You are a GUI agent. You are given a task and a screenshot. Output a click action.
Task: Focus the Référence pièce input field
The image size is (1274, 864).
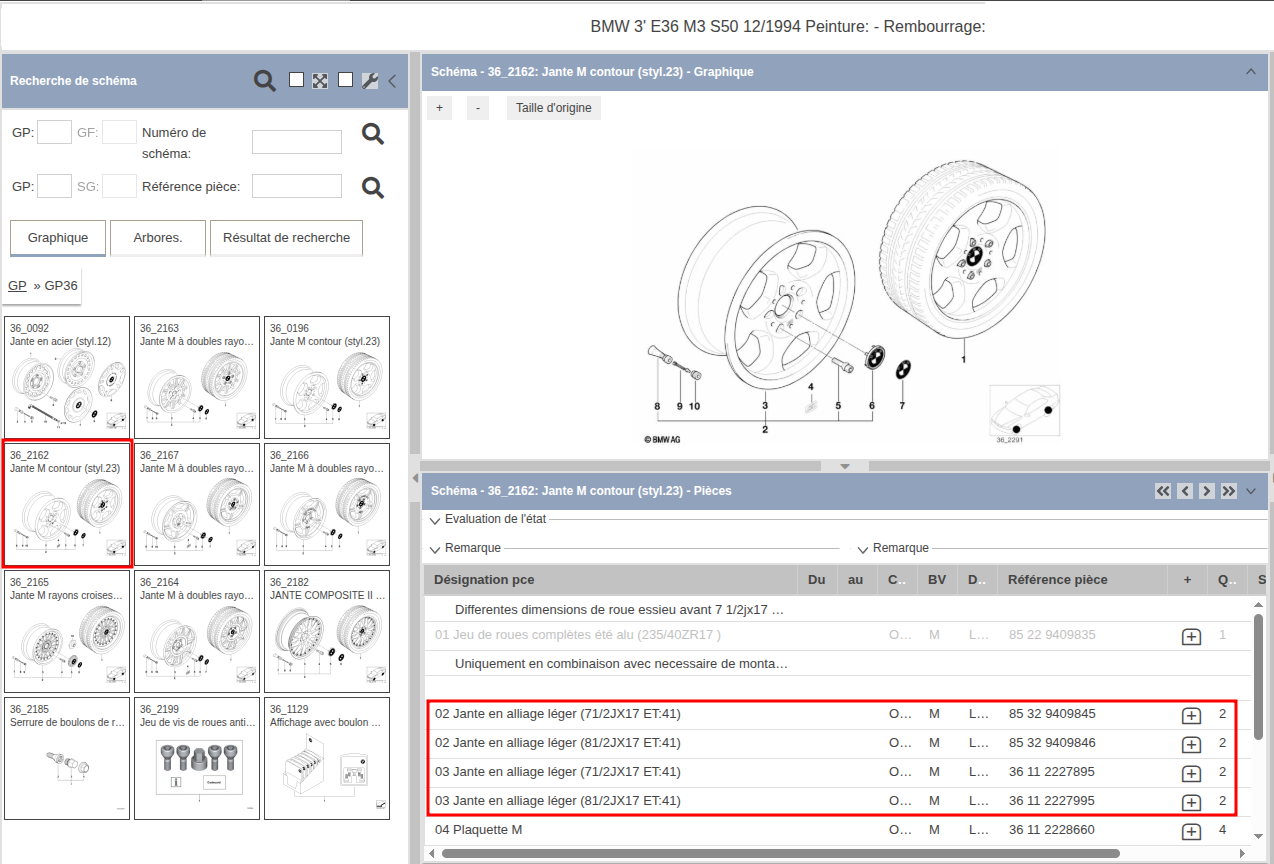pyautogui.click(x=297, y=186)
